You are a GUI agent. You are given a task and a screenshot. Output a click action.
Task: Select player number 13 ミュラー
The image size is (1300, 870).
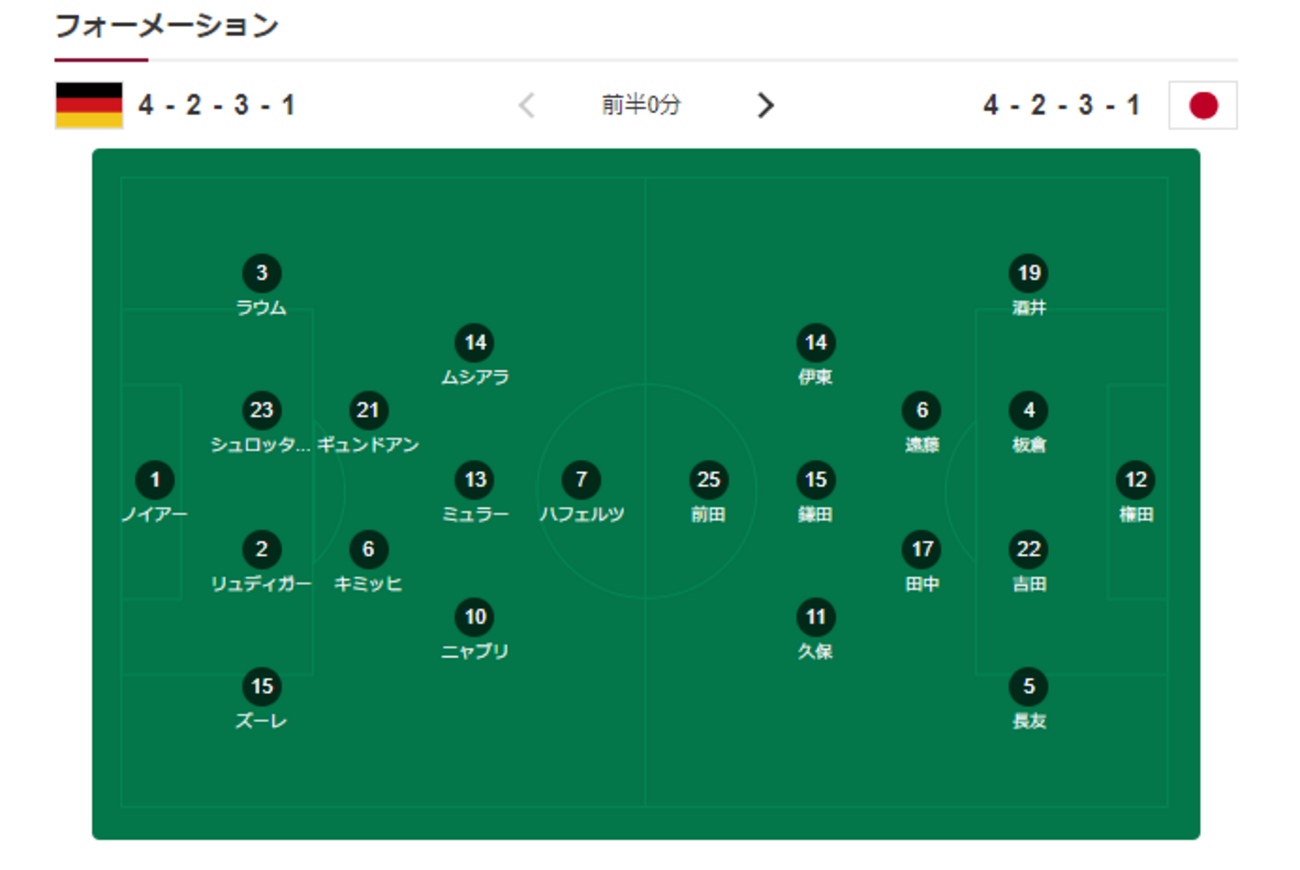[475, 480]
